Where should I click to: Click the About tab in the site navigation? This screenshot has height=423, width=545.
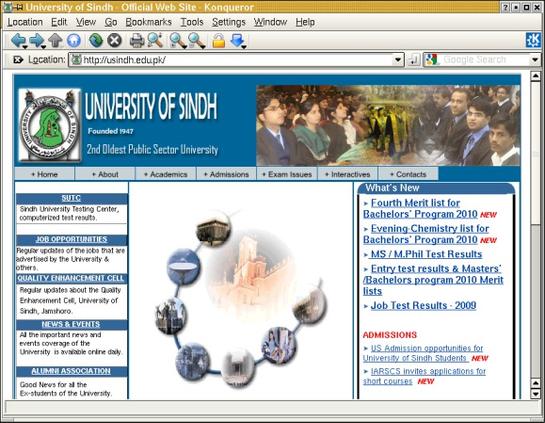point(105,174)
